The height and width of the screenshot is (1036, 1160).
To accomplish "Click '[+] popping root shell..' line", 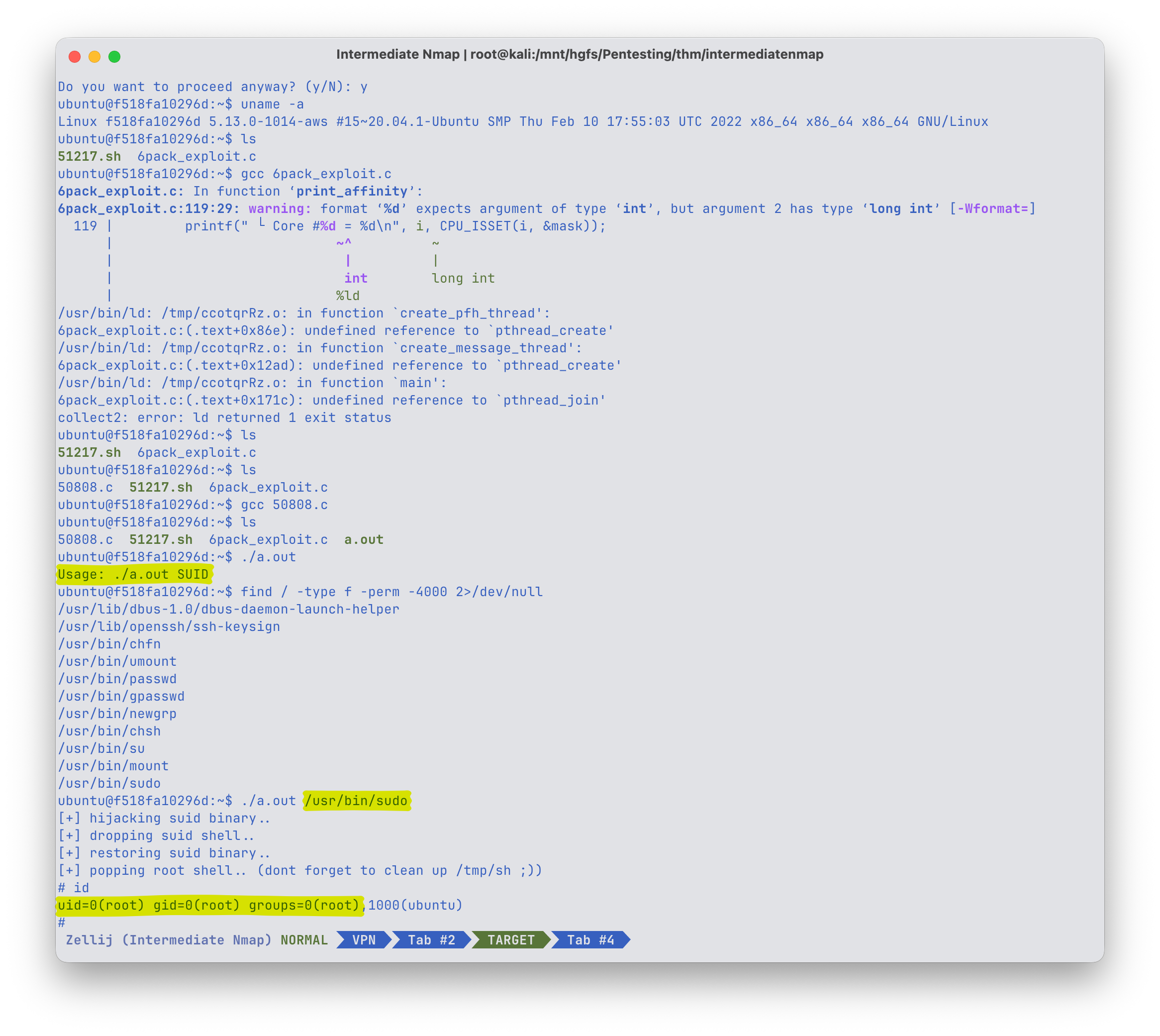I will point(300,871).
